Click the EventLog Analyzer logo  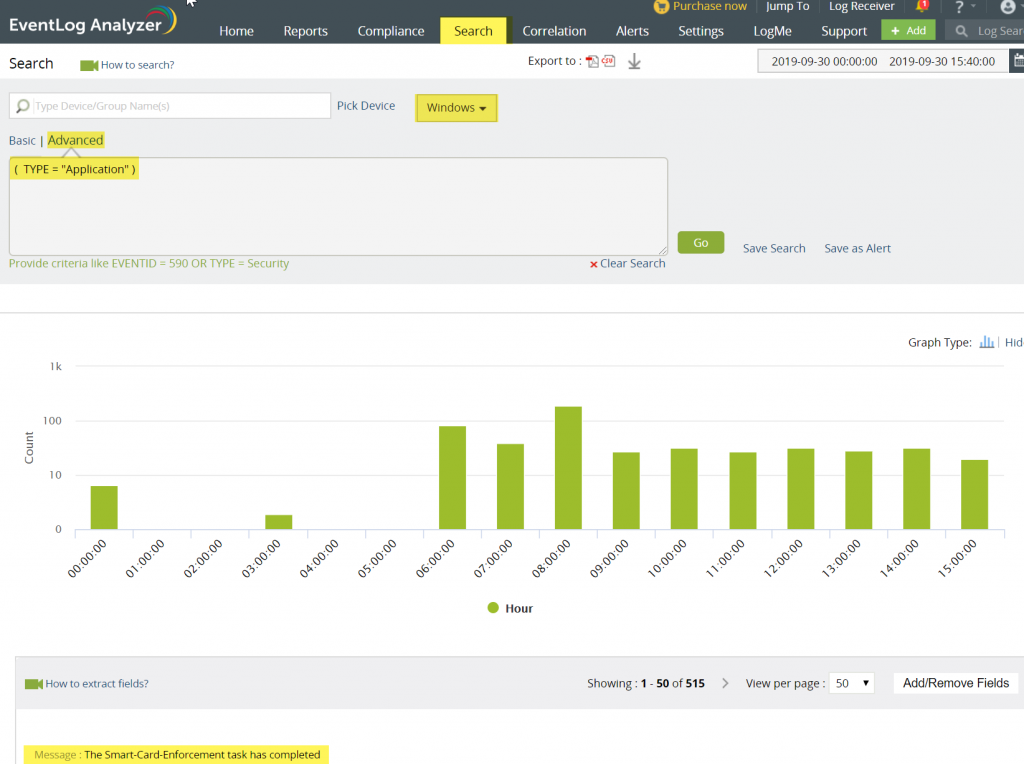(93, 22)
